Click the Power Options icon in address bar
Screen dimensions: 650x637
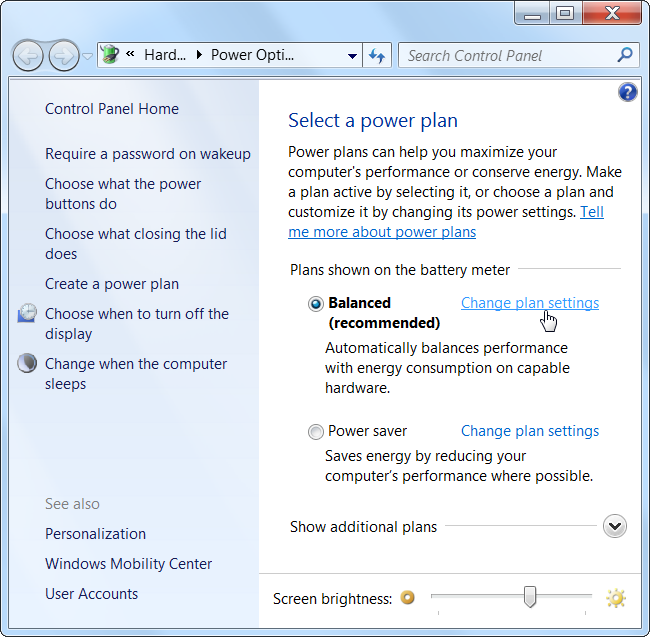(x=110, y=55)
